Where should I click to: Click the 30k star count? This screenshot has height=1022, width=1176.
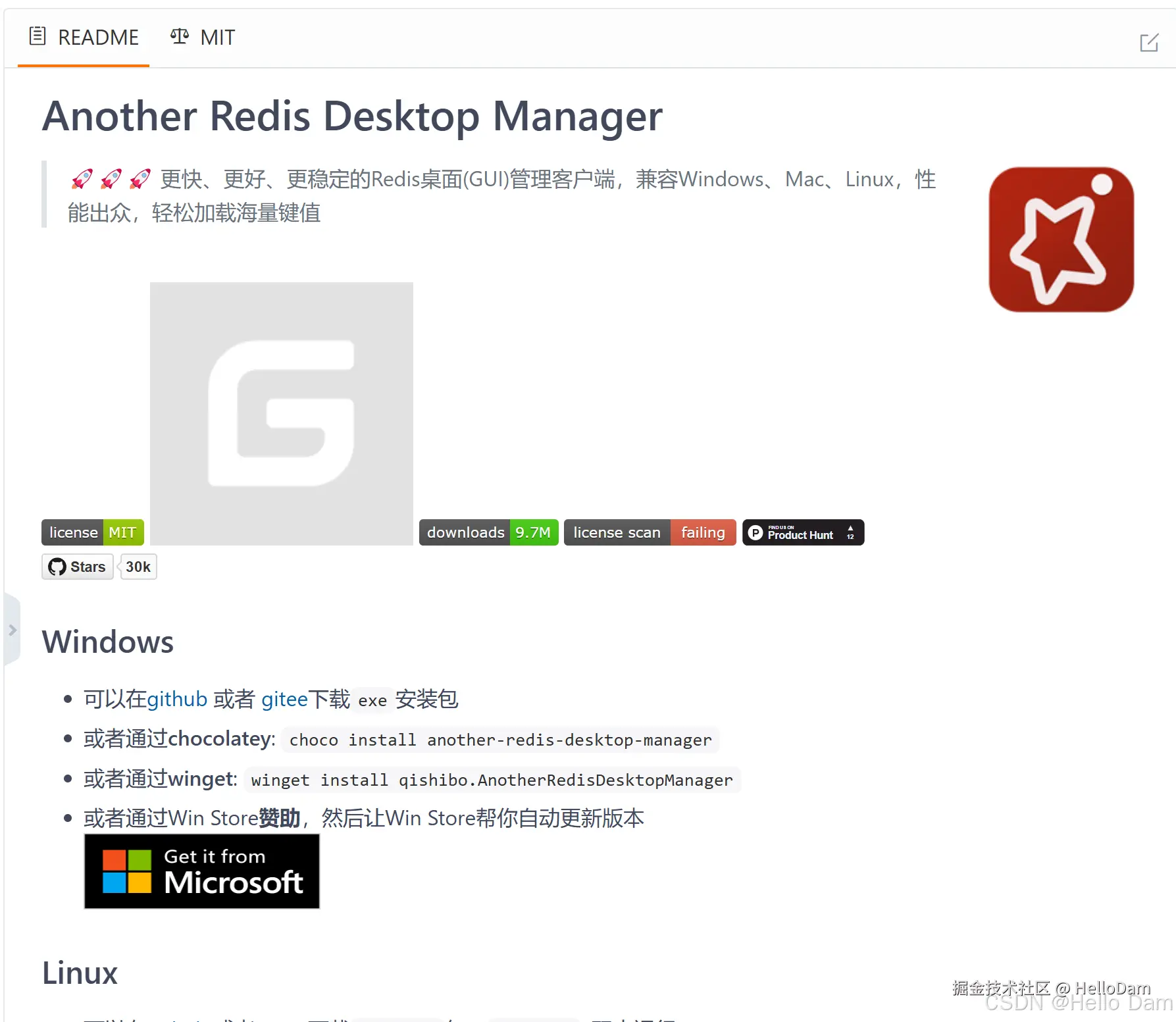point(138,567)
